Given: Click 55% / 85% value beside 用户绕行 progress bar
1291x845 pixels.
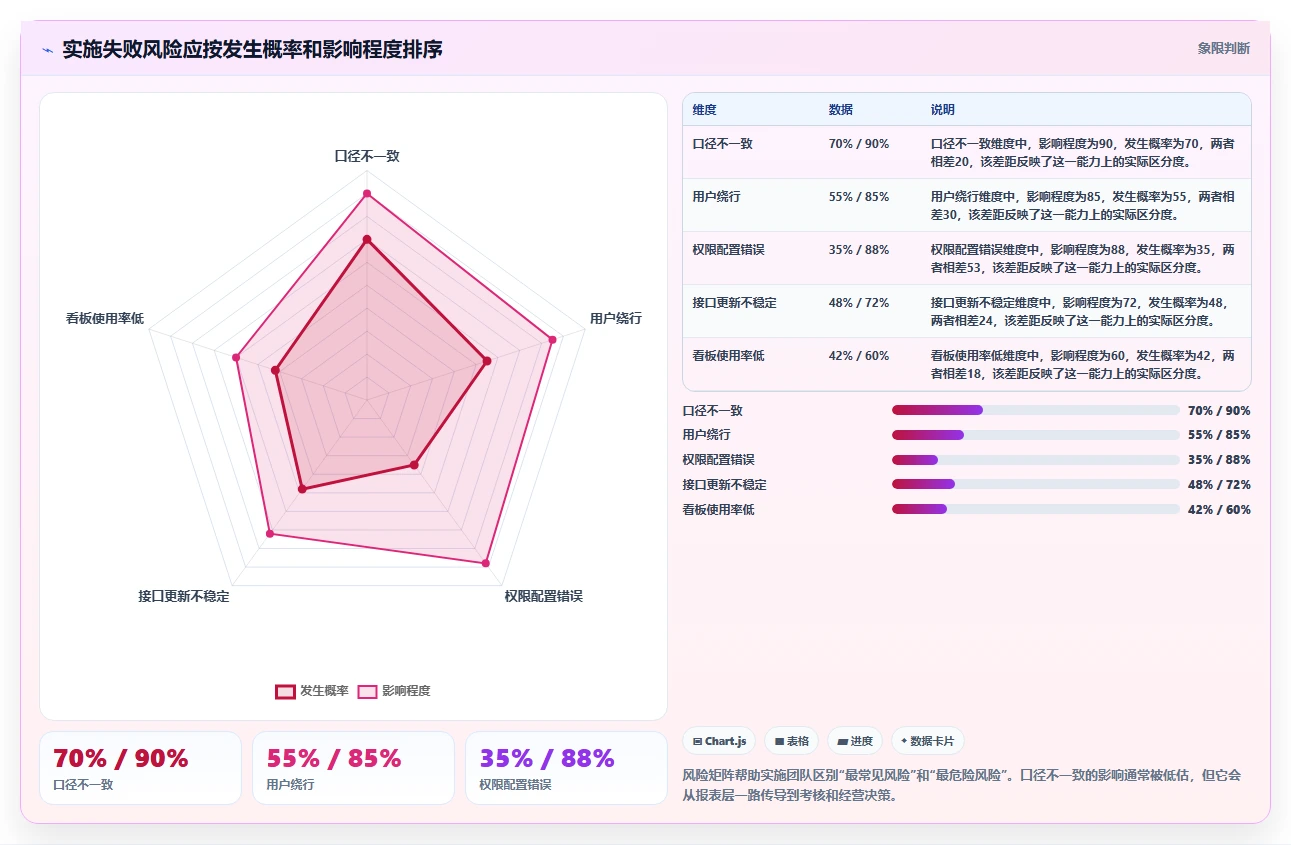Looking at the screenshot, I should pyautogui.click(x=1219, y=435).
